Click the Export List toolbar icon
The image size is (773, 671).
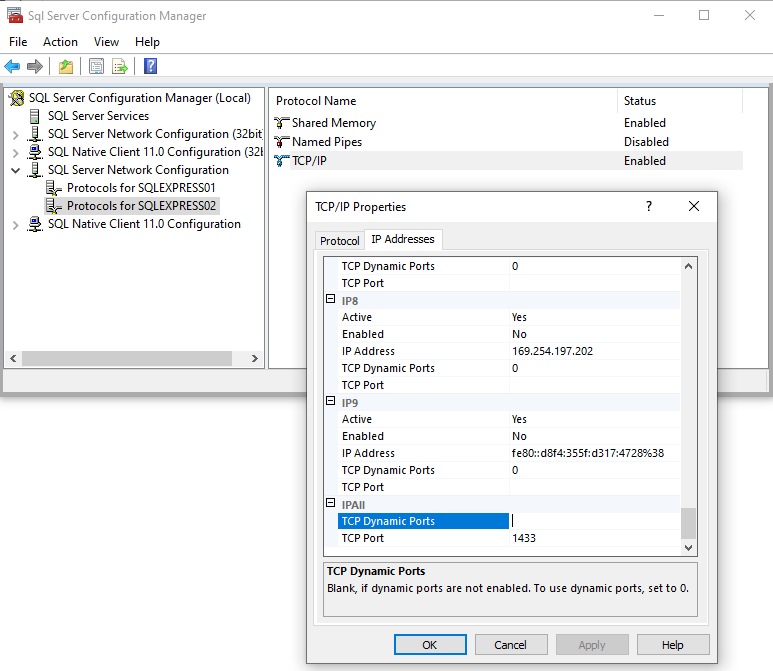(120, 67)
